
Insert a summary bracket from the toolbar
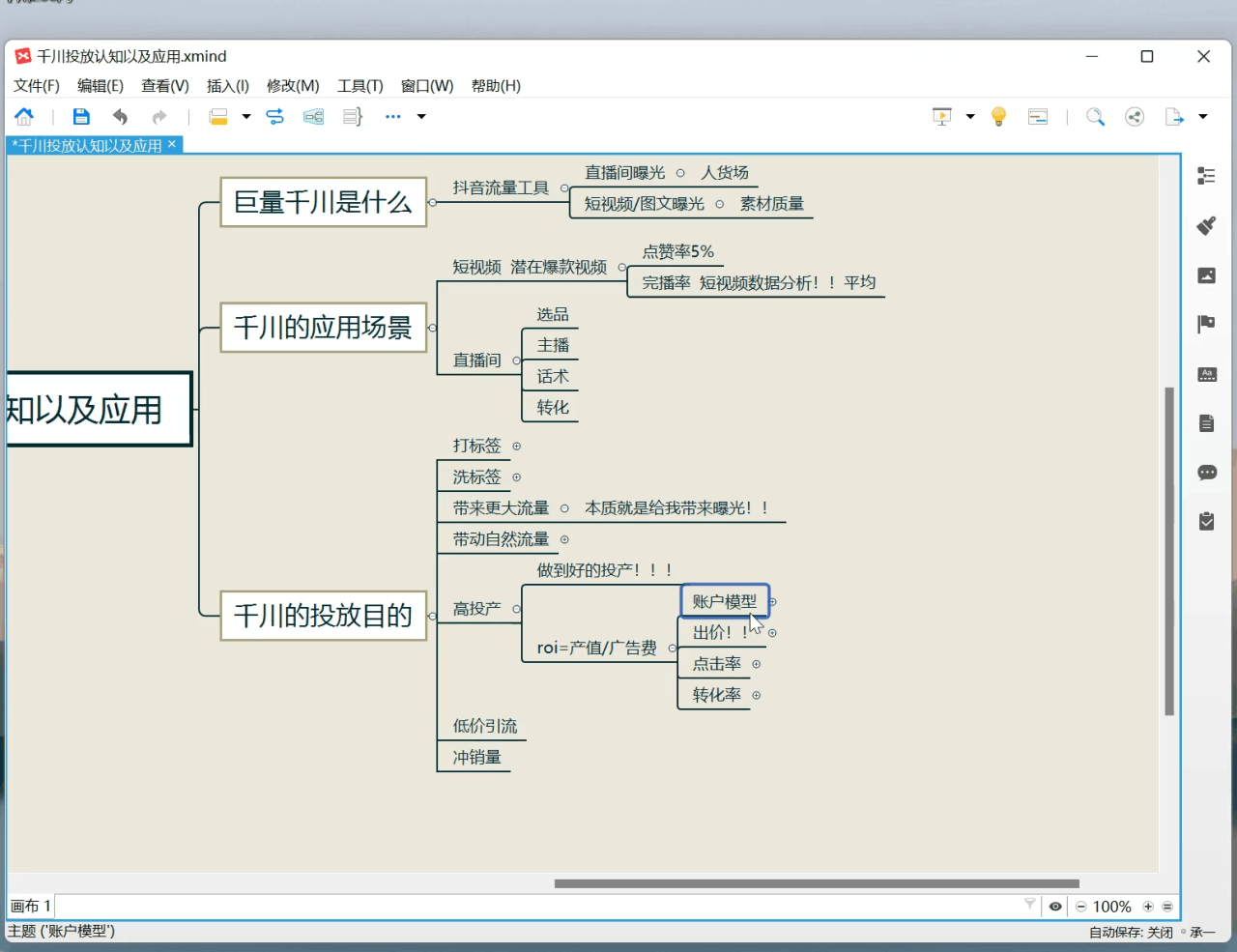click(x=353, y=117)
